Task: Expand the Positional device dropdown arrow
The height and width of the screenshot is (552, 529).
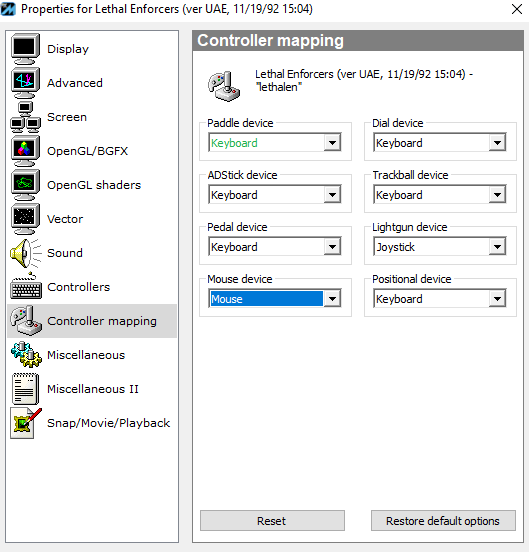Action: (497, 299)
